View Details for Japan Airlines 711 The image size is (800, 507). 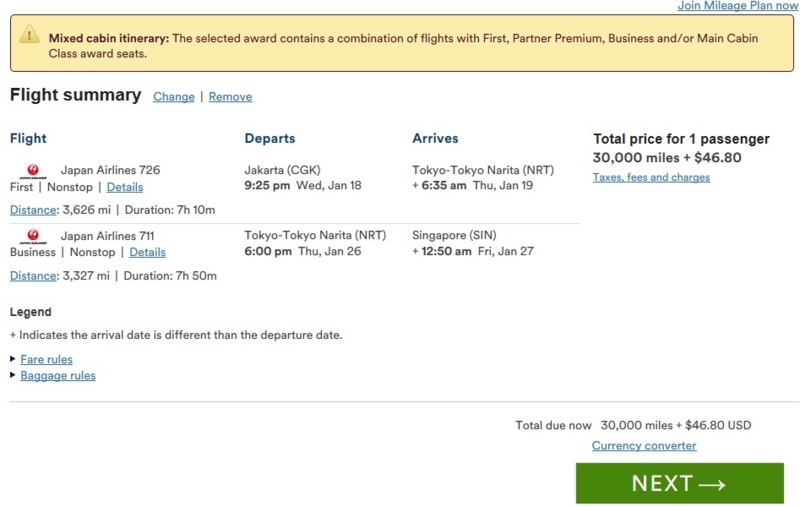(x=147, y=252)
